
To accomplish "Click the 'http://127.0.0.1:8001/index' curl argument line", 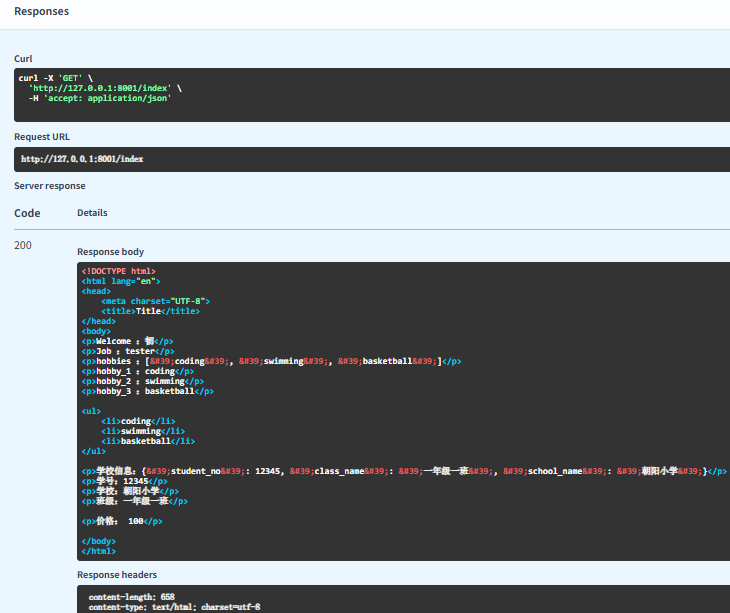I will click(105, 88).
